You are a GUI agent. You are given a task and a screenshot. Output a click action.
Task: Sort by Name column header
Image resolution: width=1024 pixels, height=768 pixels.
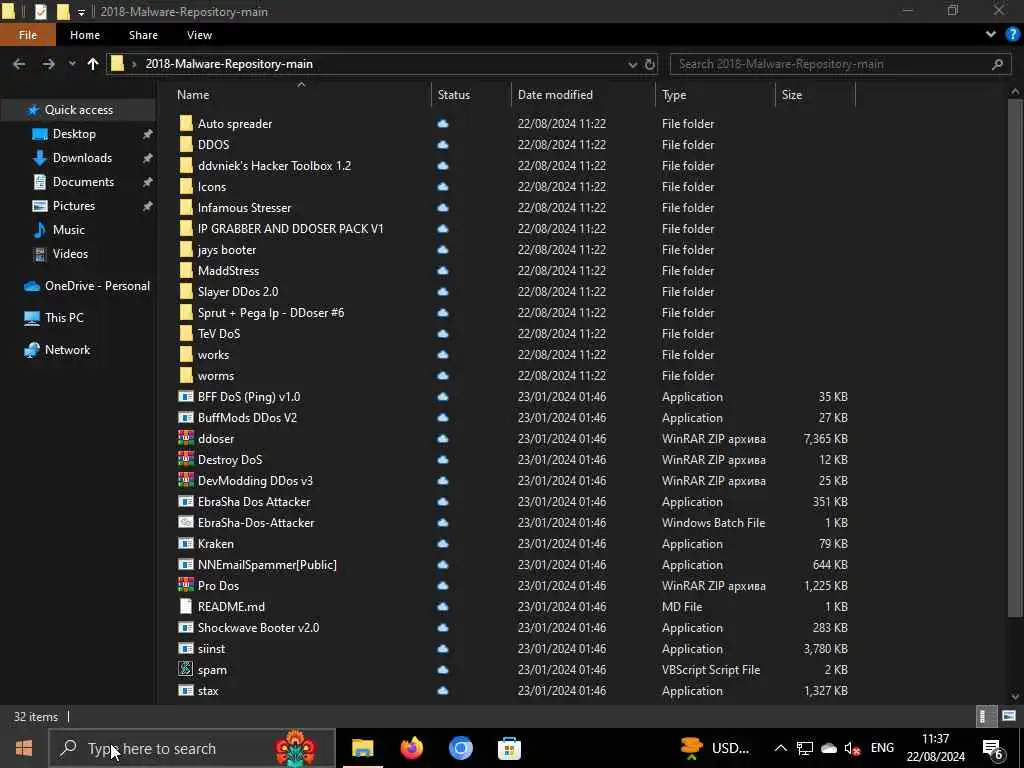tap(193, 95)
